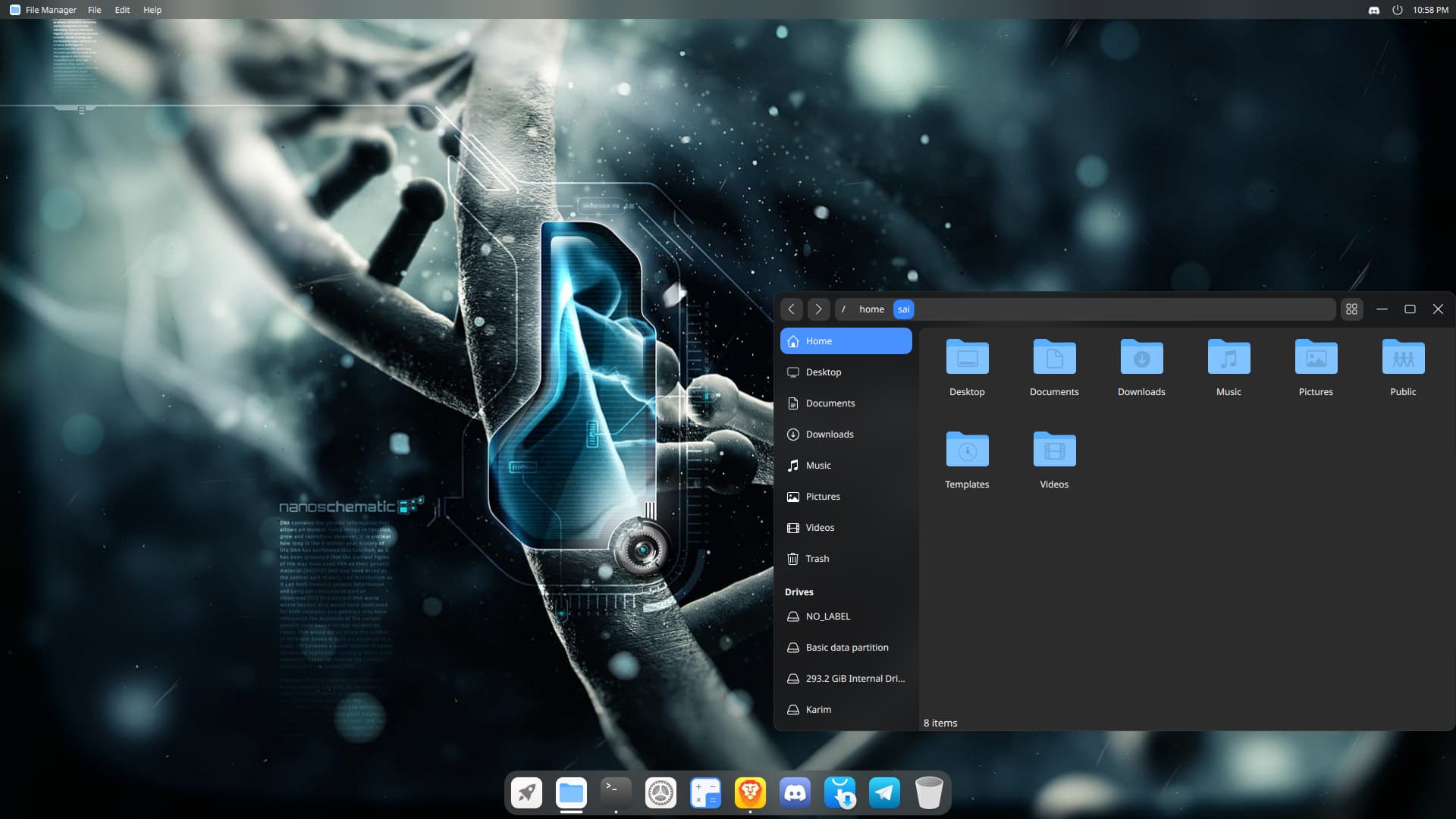Select Home in the sidebar
This screenshot has width=1456, height=819.
[x=846, y=341]
